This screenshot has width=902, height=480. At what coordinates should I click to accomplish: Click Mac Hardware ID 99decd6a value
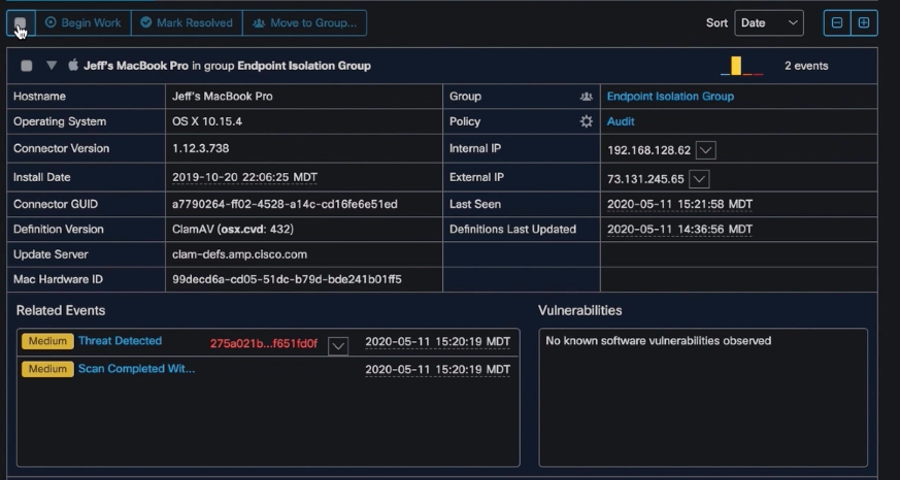click(x=287, y=279)
